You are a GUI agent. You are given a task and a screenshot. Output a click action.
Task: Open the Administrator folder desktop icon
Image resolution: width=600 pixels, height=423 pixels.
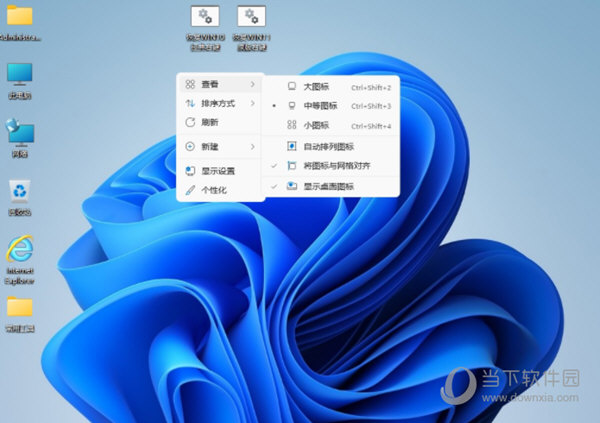click(20, 22)
